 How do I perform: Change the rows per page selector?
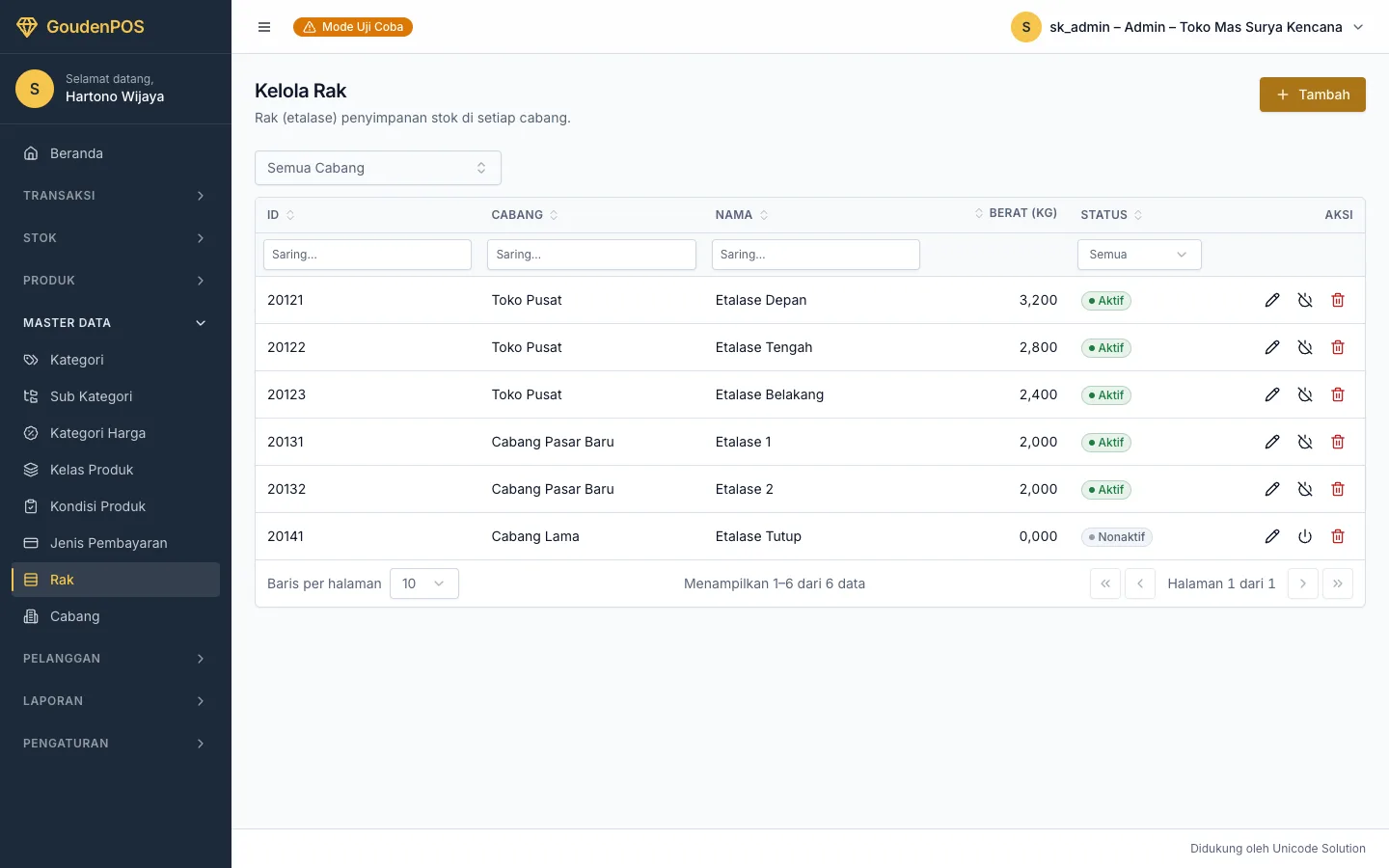424,583
